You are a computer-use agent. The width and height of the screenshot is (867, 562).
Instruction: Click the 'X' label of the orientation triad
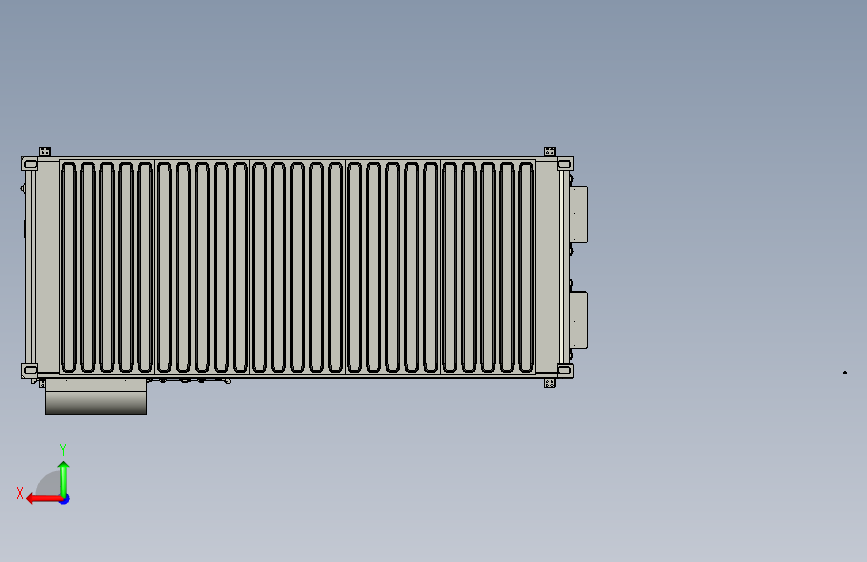20,493
